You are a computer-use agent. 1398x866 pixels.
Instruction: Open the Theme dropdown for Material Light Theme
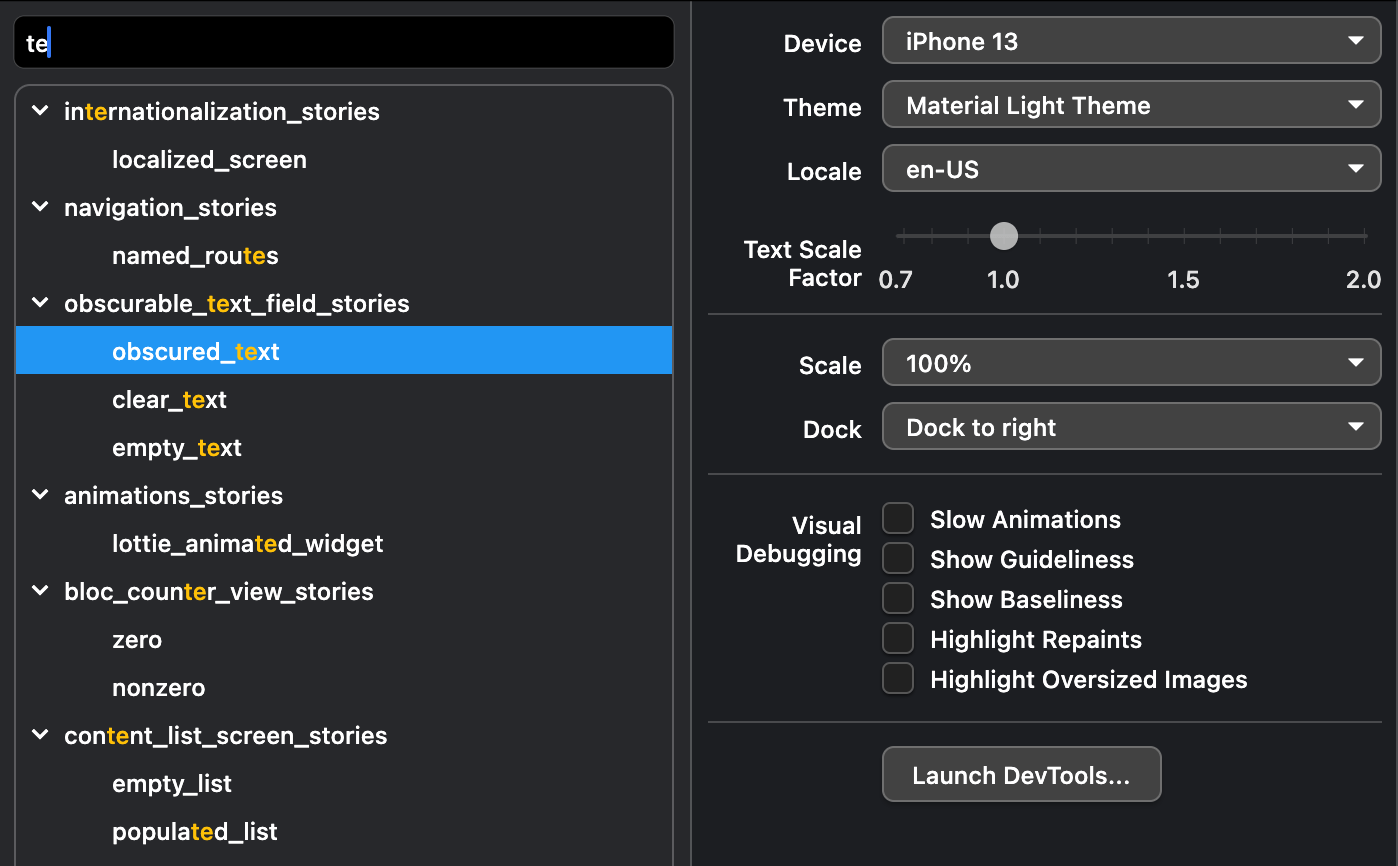1131,106
